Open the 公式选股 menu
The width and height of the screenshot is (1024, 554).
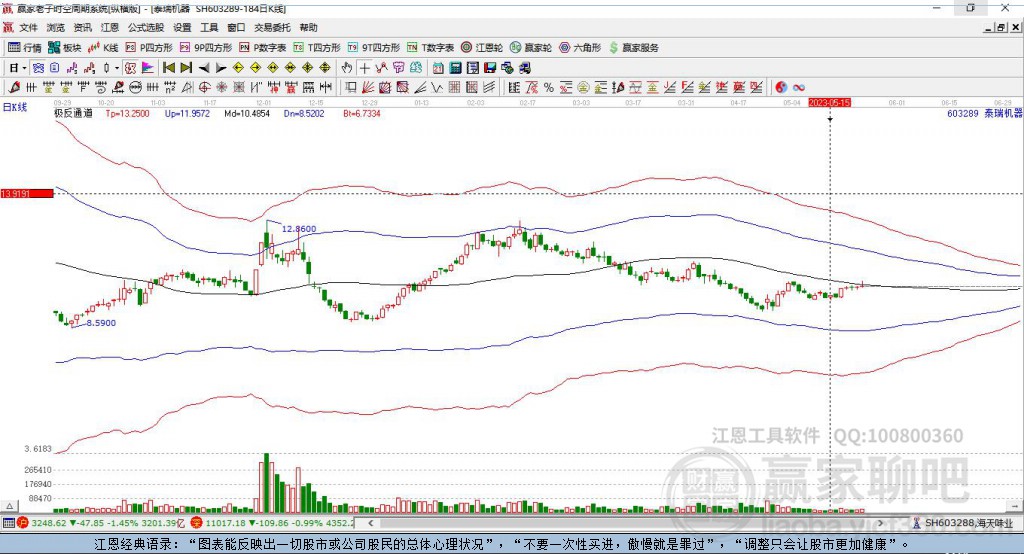pyautogui.click(x=146, y=27)
